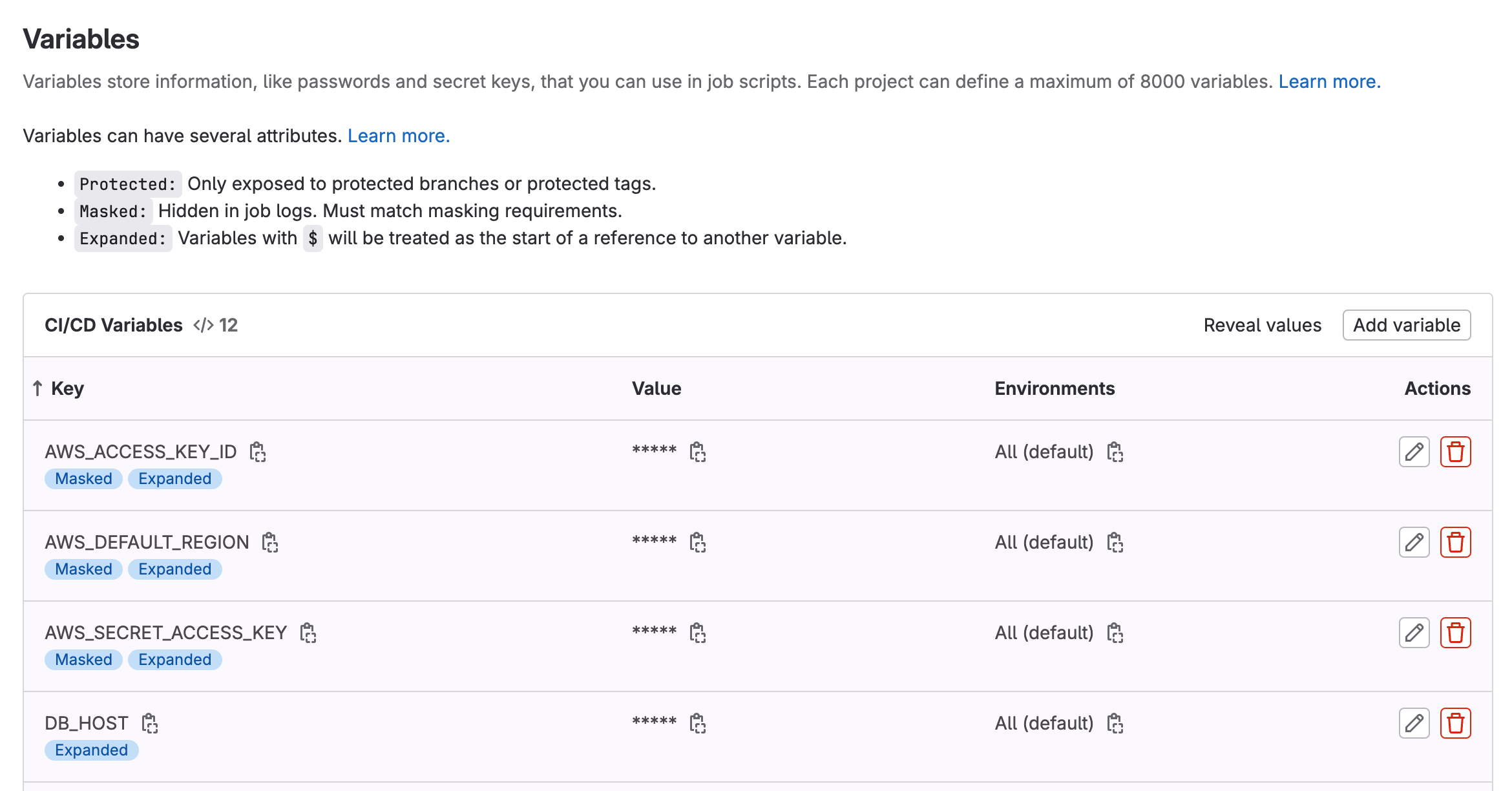Image resolution: width=1512 pixels, height=791 pixels.
Task: Delete the AWS_ACCESS_KEY_ID variable
Action: (x=1455, y=452)
